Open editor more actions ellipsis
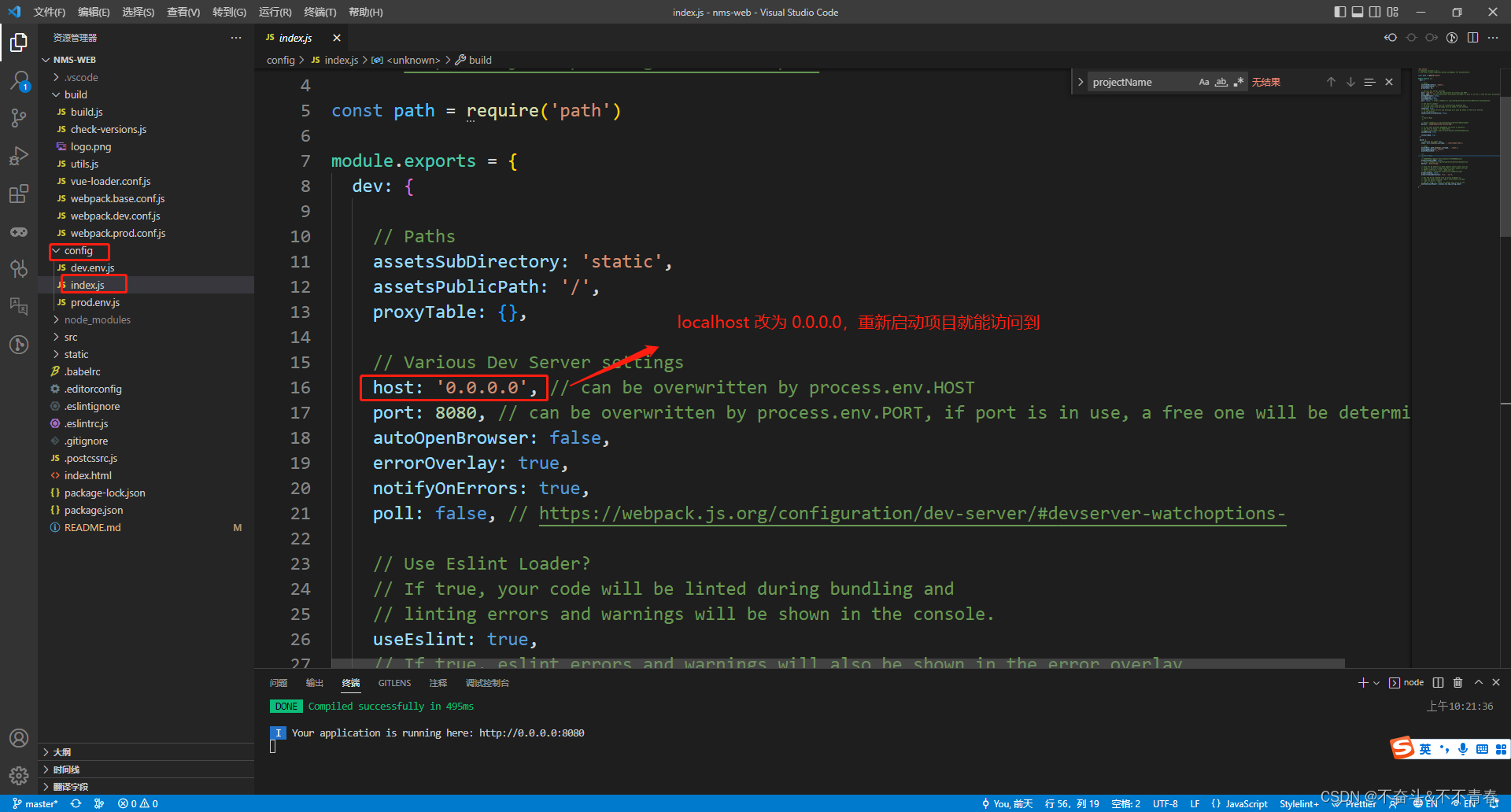The height and width of the screenshot is (812, 1511). [1493, 38]
